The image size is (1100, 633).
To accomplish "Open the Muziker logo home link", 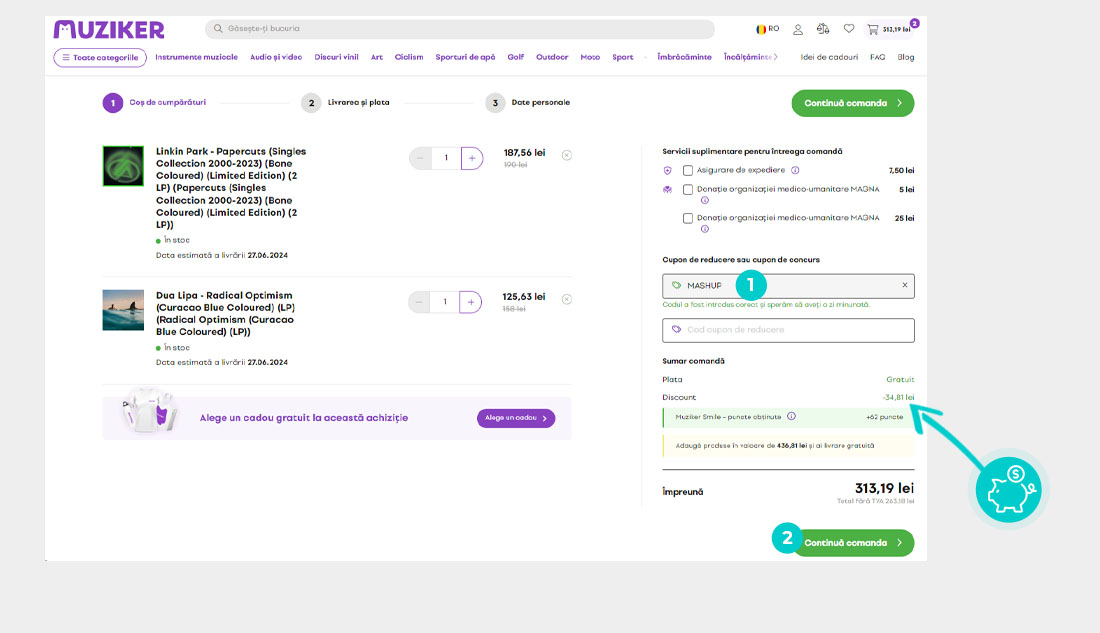I will (109, 29).
